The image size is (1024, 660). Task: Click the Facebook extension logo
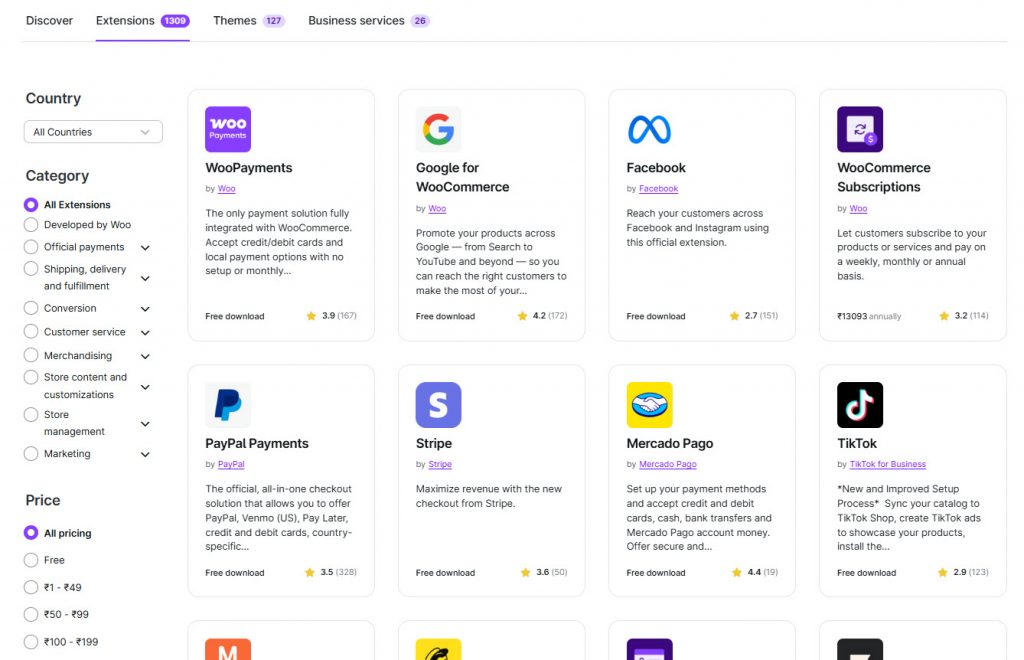click(x=648, y=129)
